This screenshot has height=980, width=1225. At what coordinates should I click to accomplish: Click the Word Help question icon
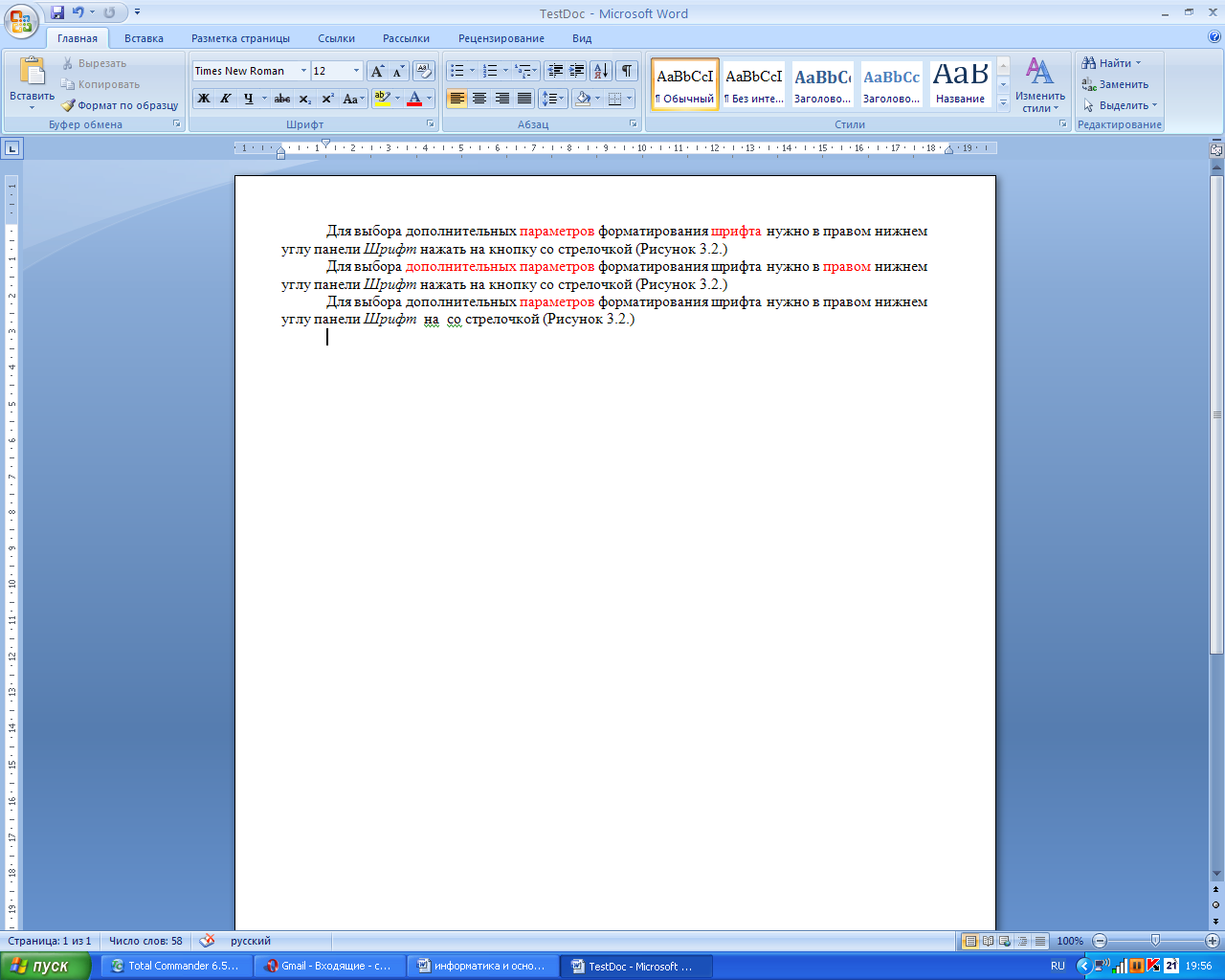point(1214,37)
